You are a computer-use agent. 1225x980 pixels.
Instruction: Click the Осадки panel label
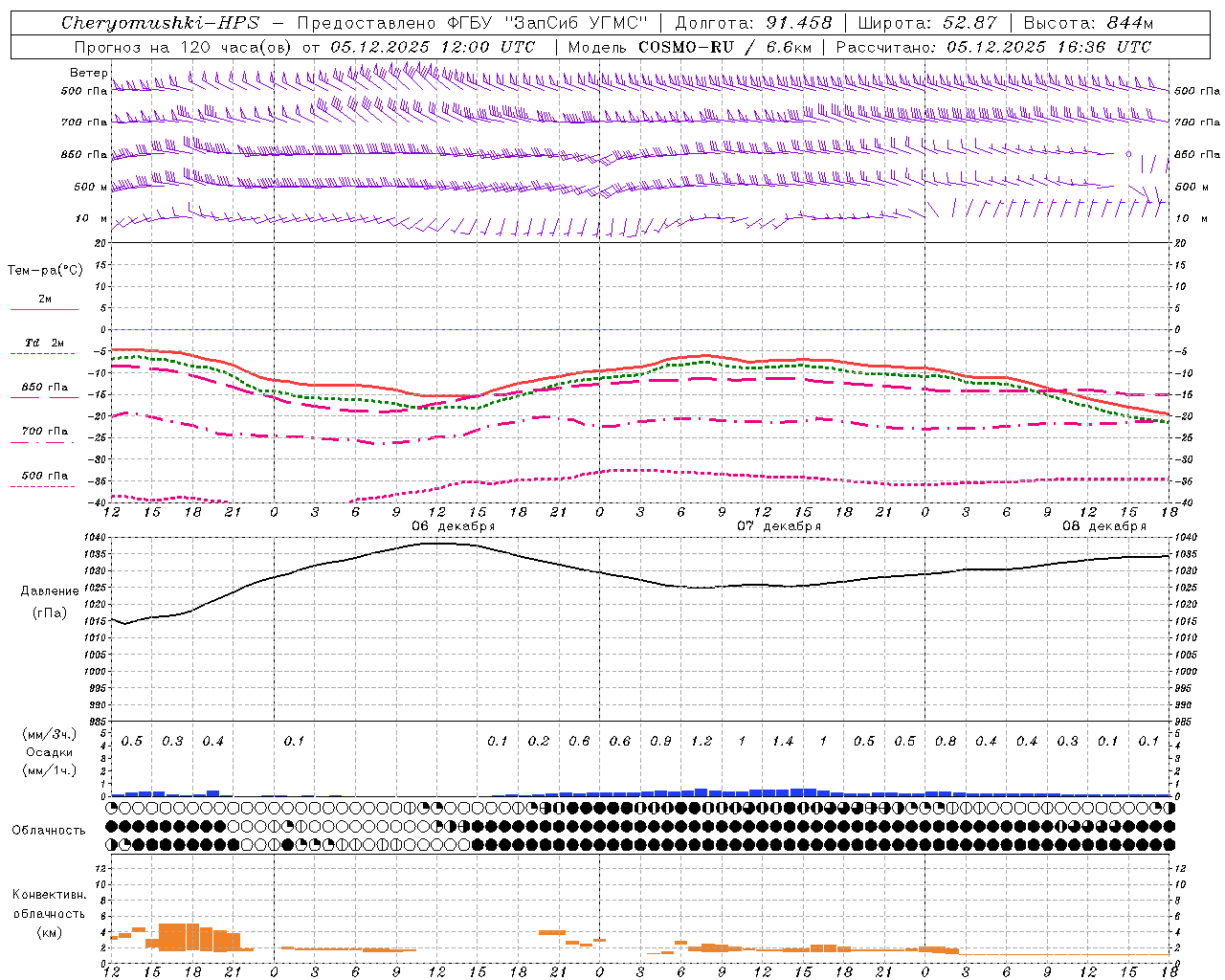pos(49,752)
